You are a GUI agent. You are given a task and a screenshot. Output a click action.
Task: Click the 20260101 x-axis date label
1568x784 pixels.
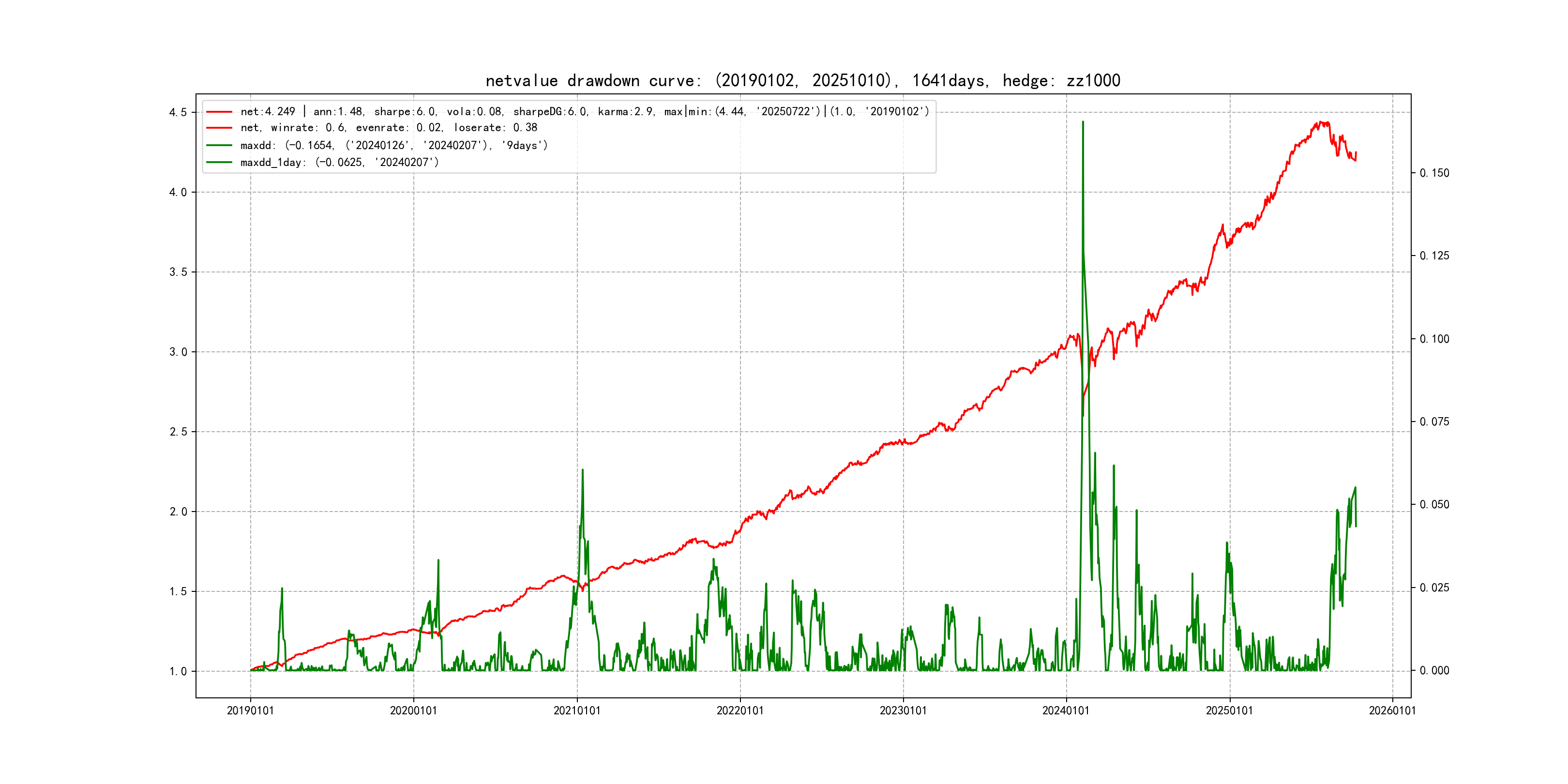[1392, 710]
